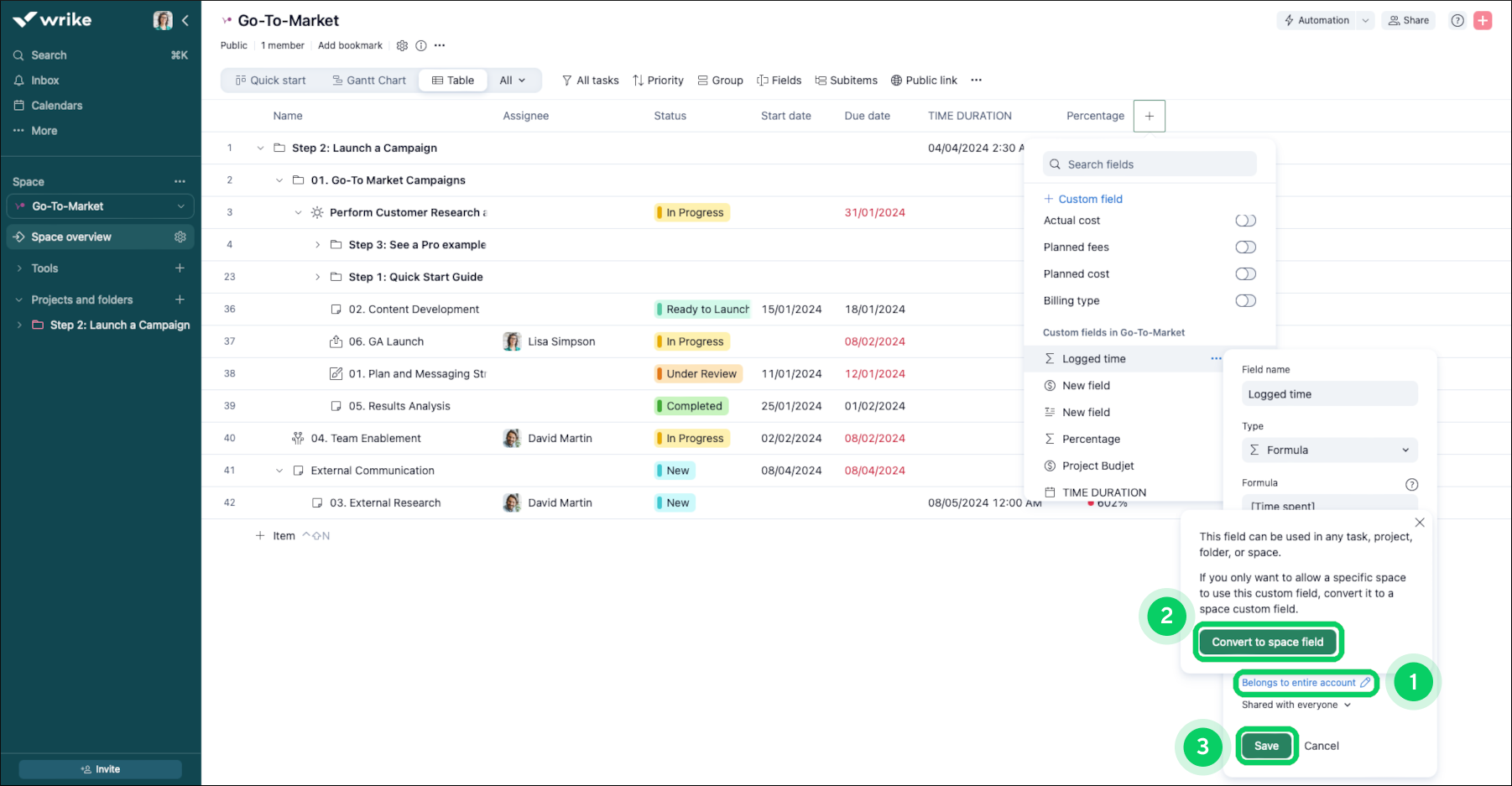Expand Step 3: See a Pro example

tap(317, 245)
